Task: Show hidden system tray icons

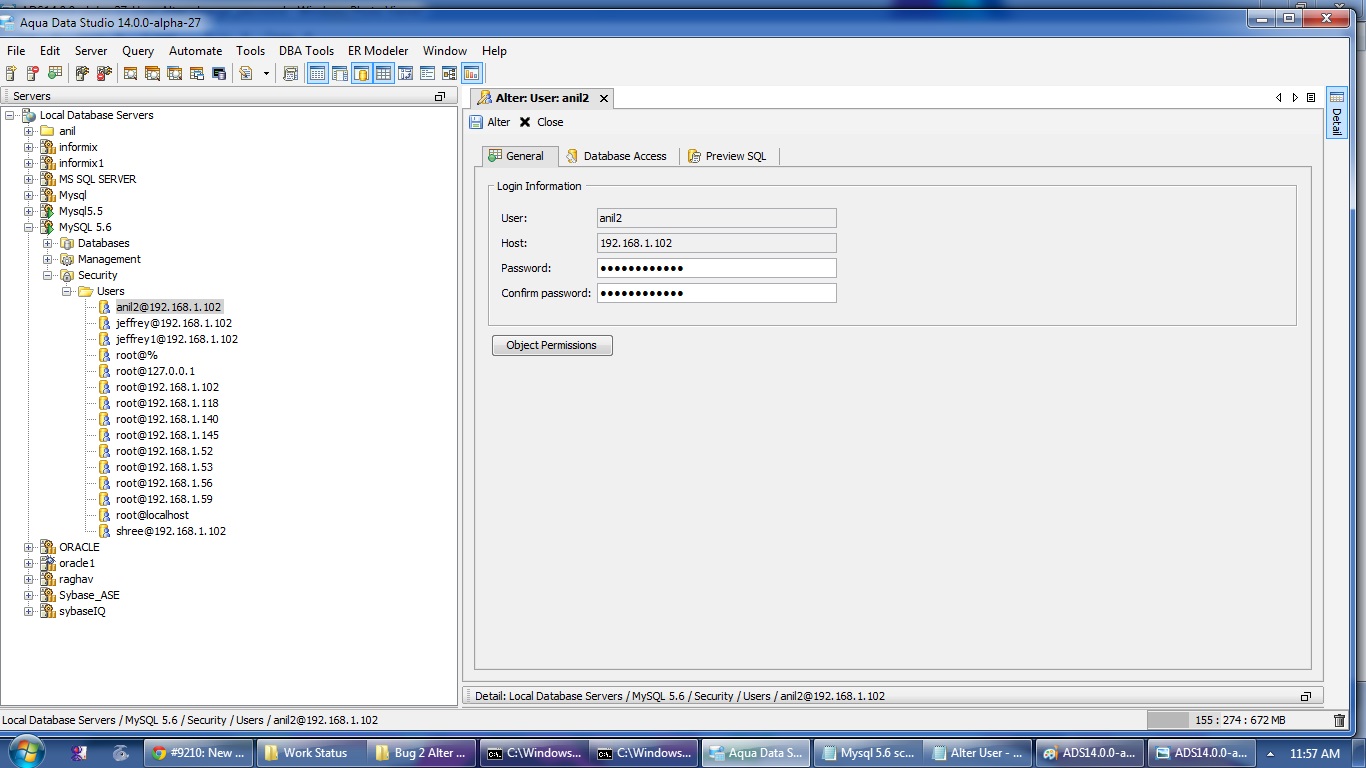Action: tap(1270, 753)
